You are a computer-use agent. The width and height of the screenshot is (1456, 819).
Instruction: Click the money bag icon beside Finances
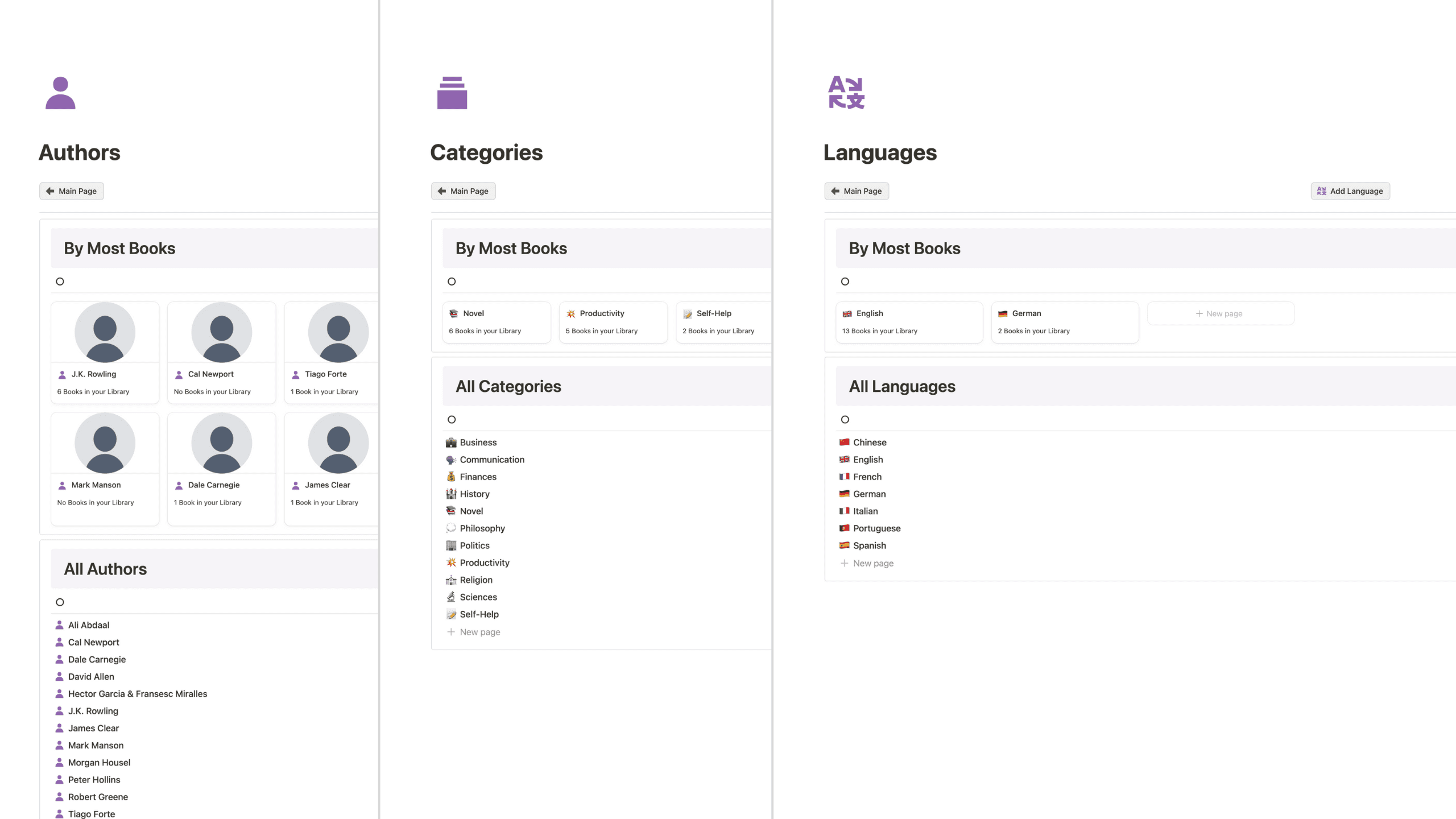click(451, 477)
